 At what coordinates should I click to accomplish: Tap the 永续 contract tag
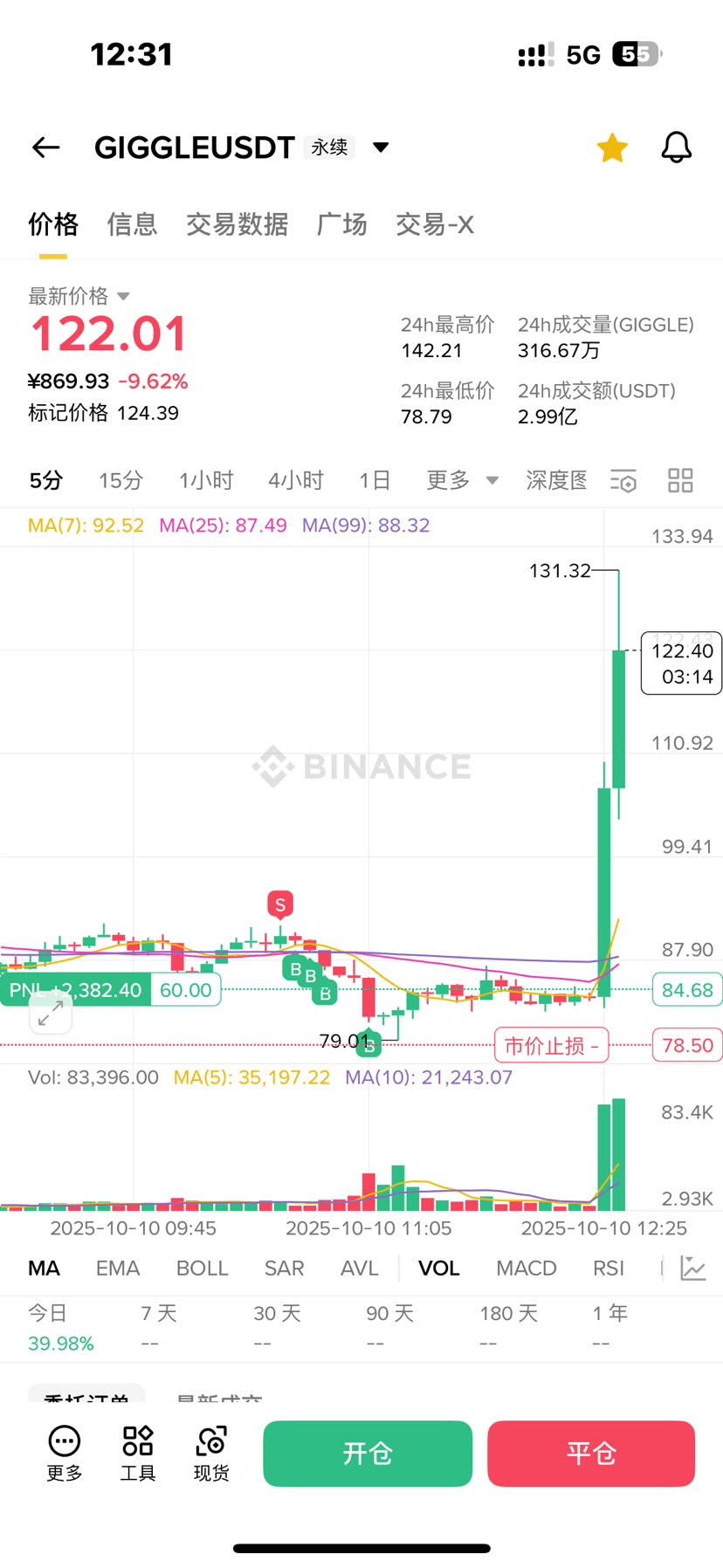click(x=330, y=147)
